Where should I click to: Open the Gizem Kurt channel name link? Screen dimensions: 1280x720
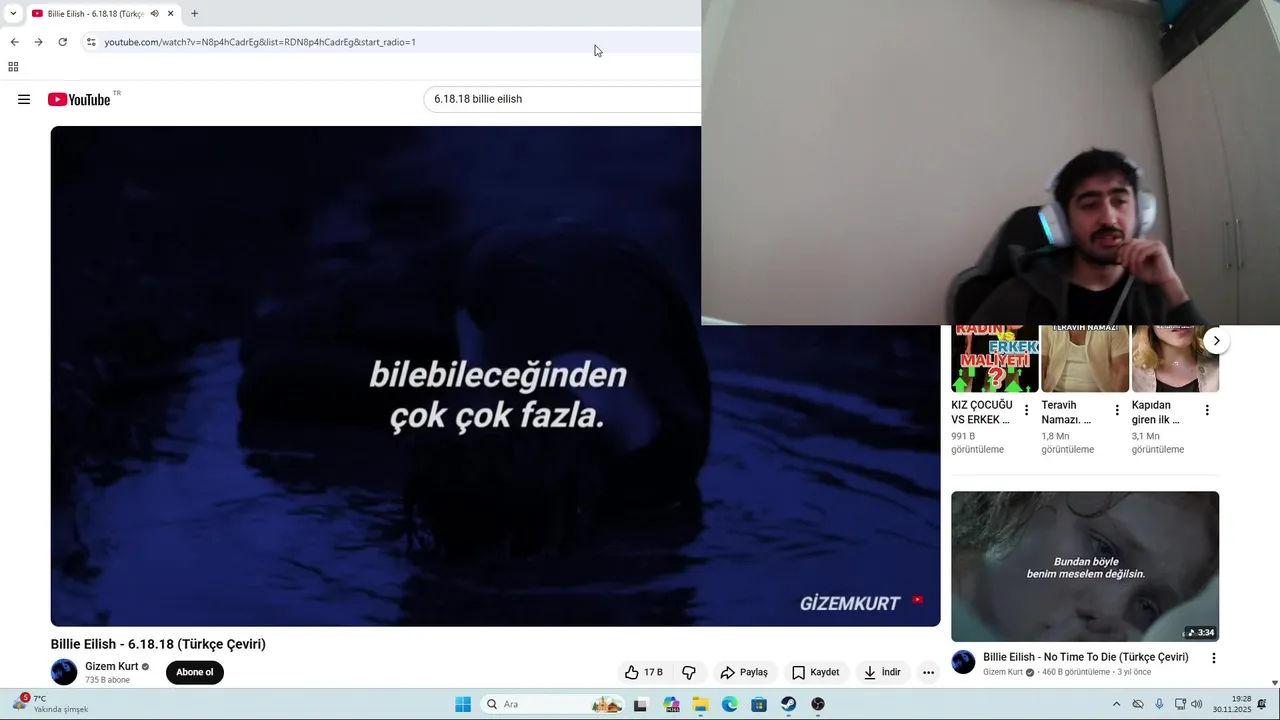111,666
